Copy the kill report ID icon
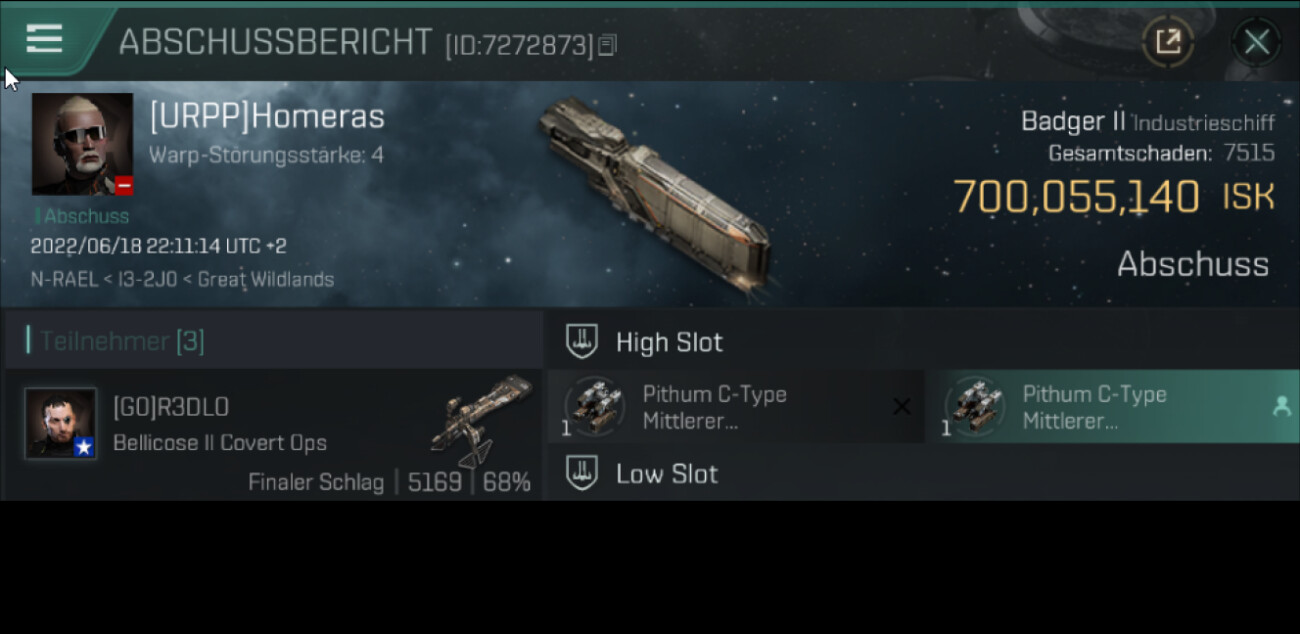The width and height of the screenshot is (1300, 634). (608, 45)
